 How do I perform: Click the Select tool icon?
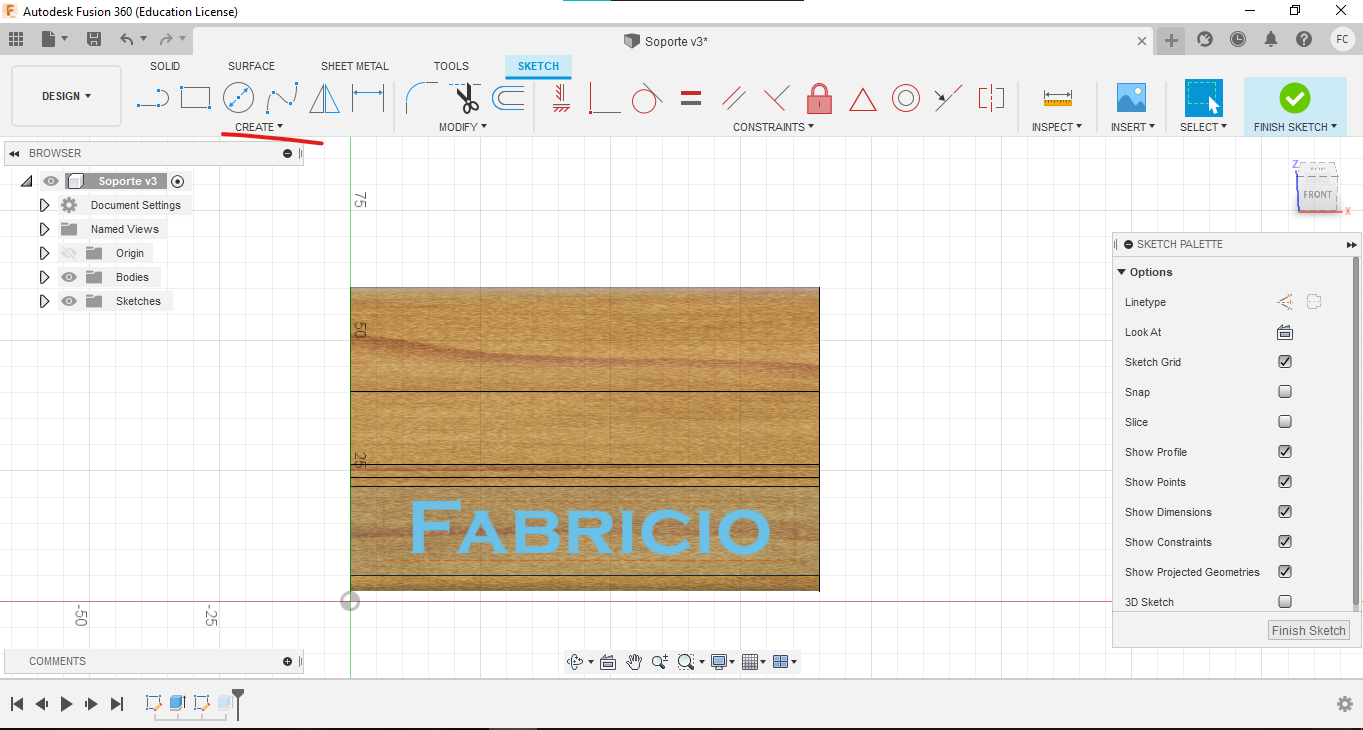(1203, 98)
